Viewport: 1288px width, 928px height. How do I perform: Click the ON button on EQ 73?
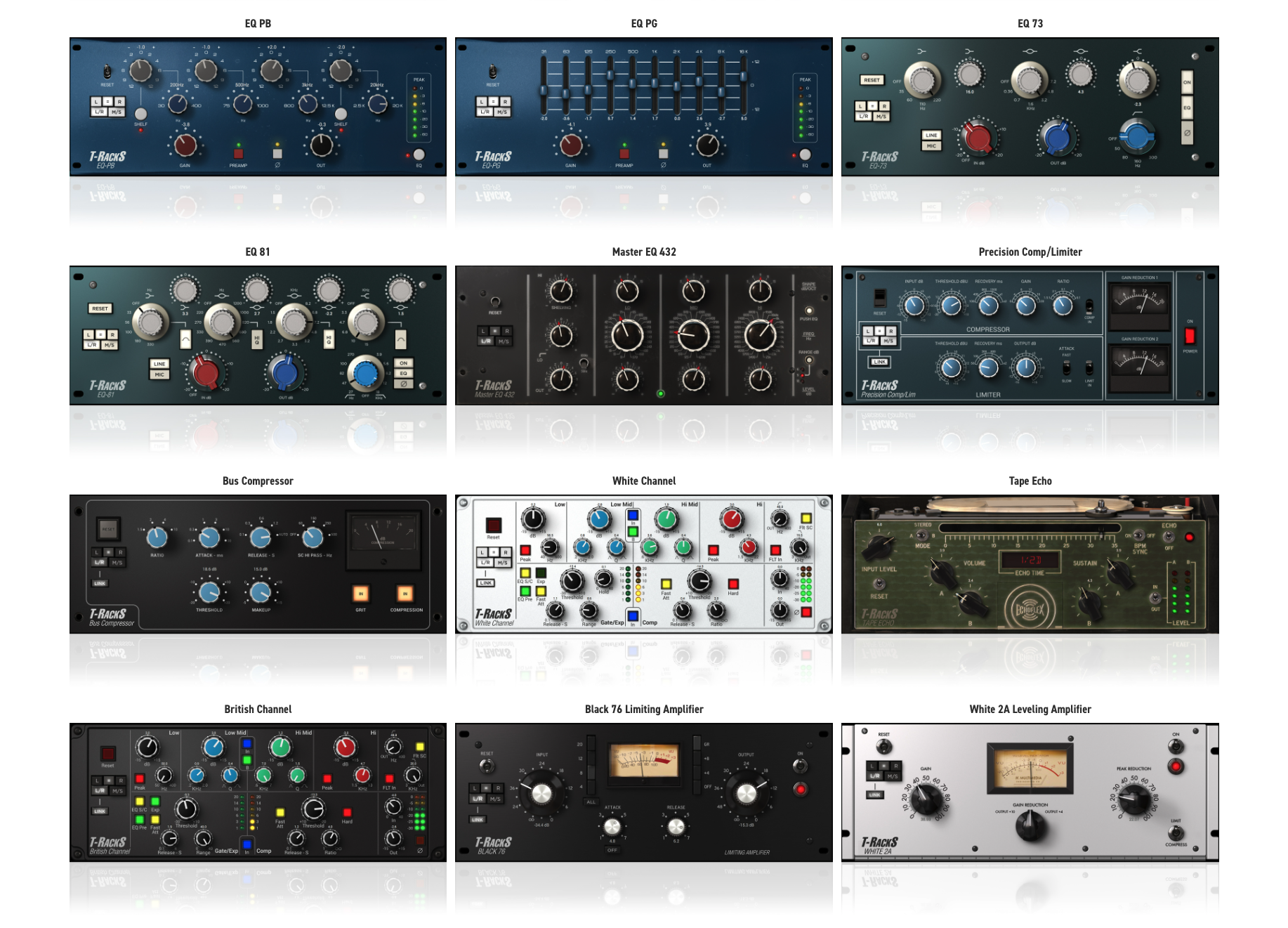(1187, 82)
